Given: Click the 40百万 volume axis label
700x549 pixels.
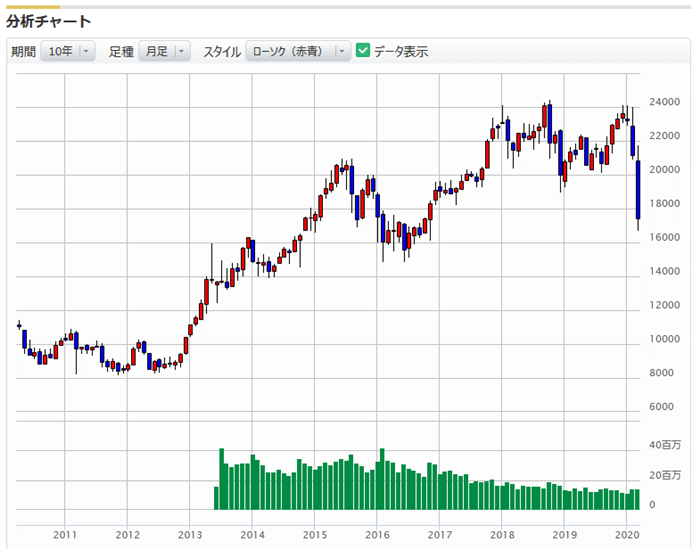Looking at the screenshot, I should 666,445.
